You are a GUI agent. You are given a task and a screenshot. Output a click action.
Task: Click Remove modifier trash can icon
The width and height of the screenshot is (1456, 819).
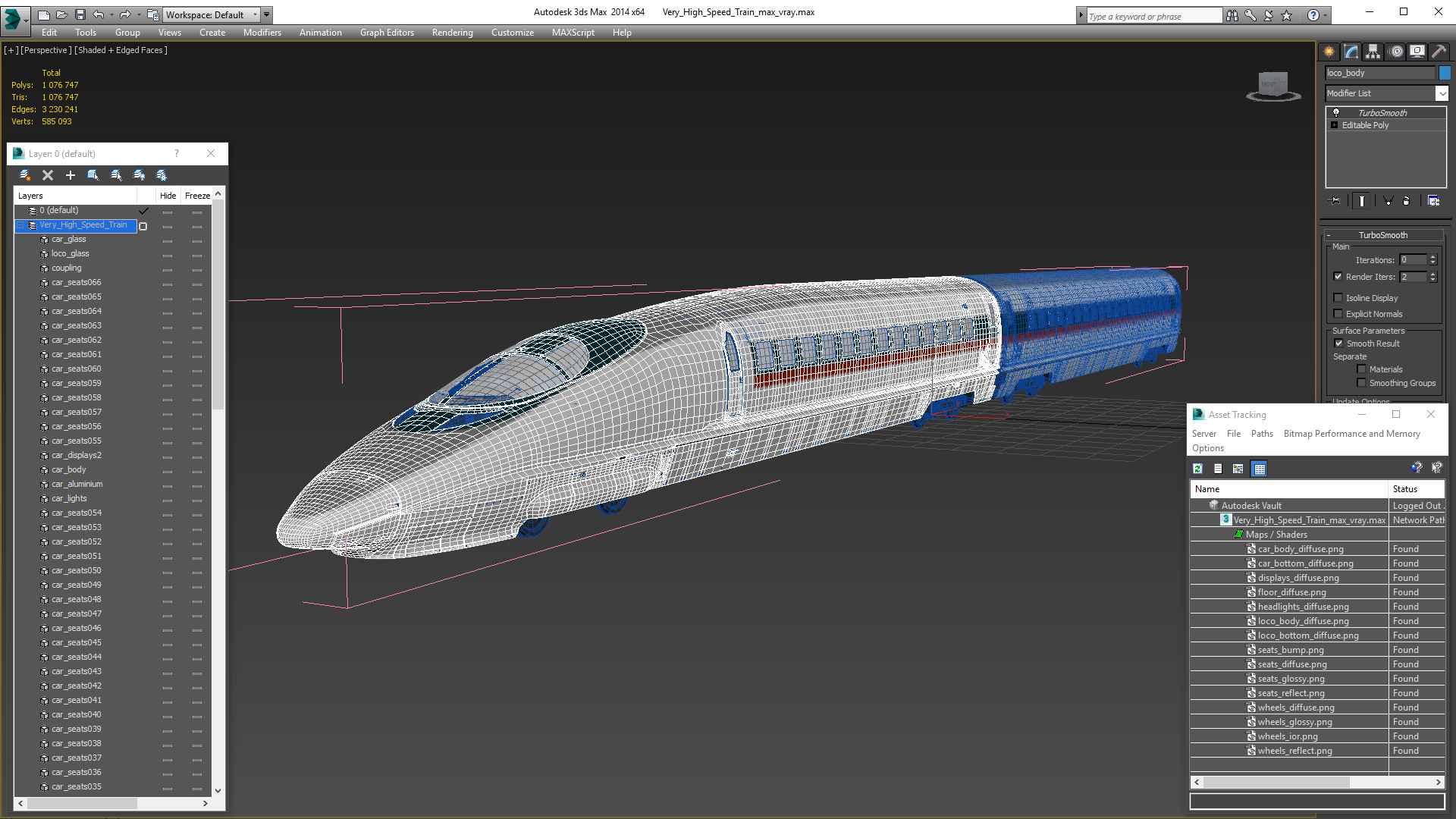[1407, 201]
